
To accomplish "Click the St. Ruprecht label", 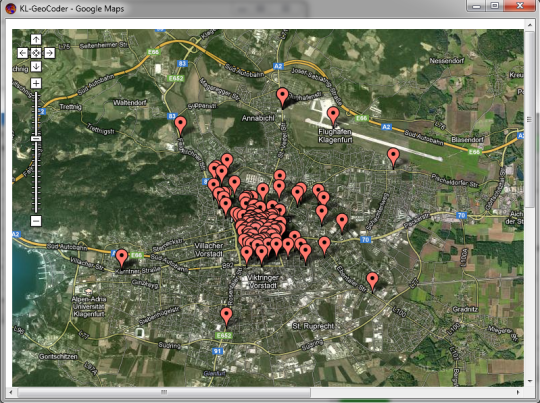I will click(313, 326).
